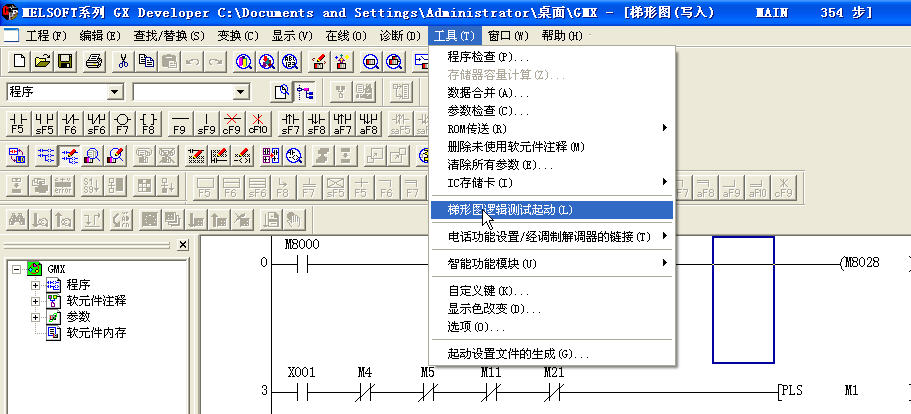Click the New project icon
This screenshot has width=911, height=414.
[x=19, y=61]
